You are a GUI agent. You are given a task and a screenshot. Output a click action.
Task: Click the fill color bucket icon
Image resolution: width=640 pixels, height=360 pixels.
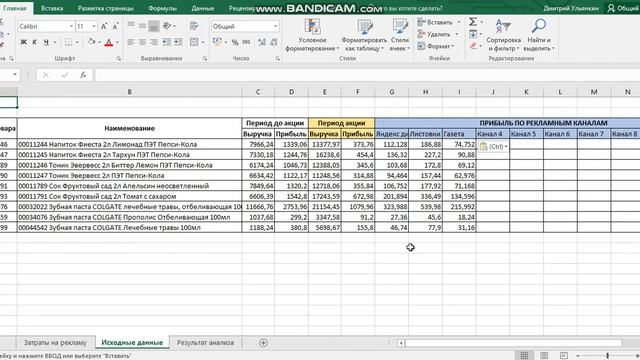click(x=91, y=42)
